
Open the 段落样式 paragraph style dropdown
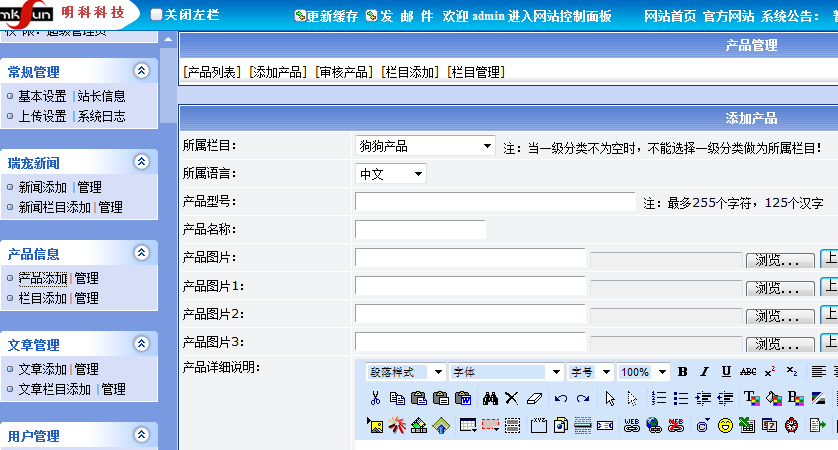click(x=405, y=372)
